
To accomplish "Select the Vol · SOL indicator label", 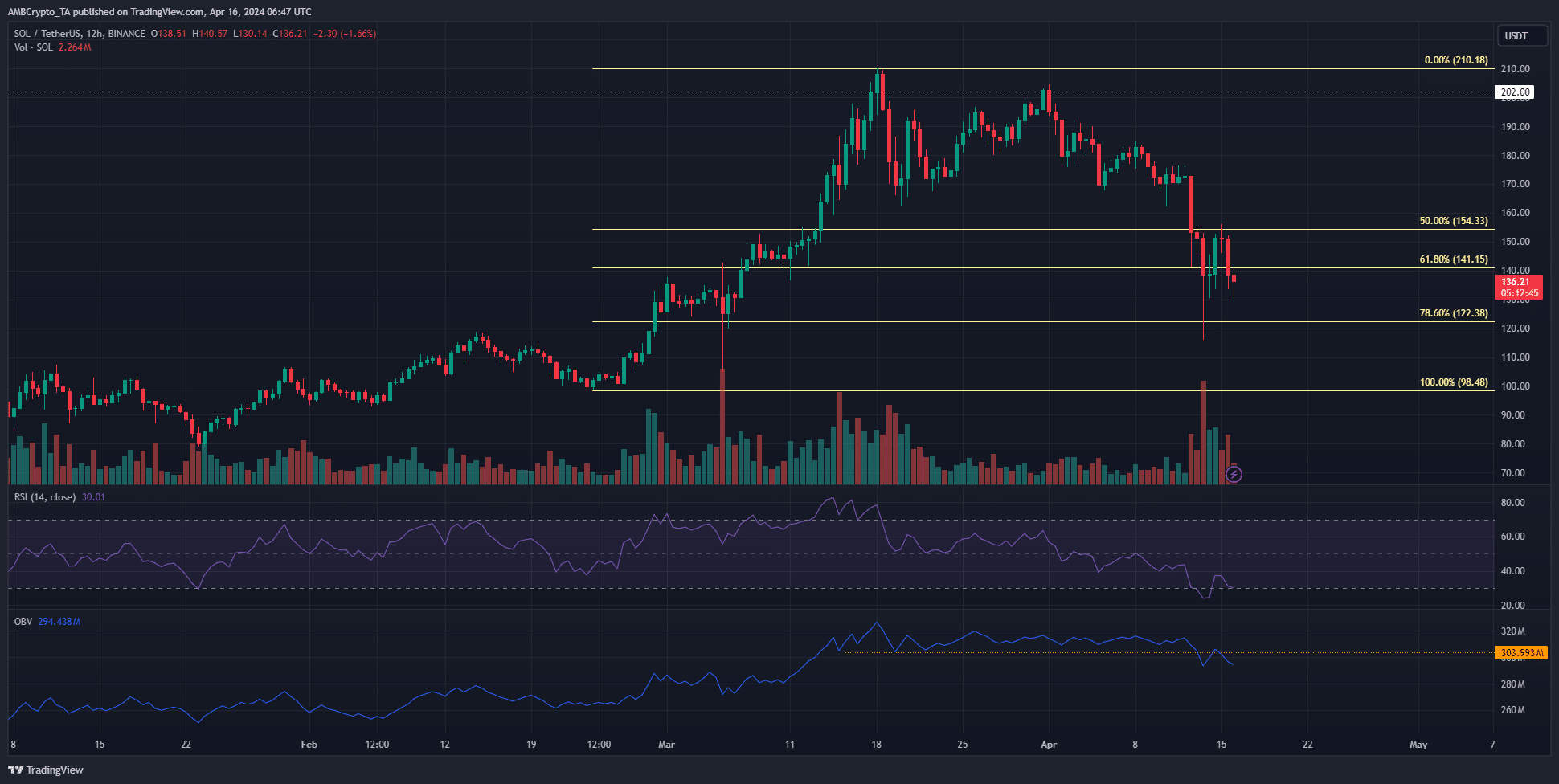I will pos(33,47).
